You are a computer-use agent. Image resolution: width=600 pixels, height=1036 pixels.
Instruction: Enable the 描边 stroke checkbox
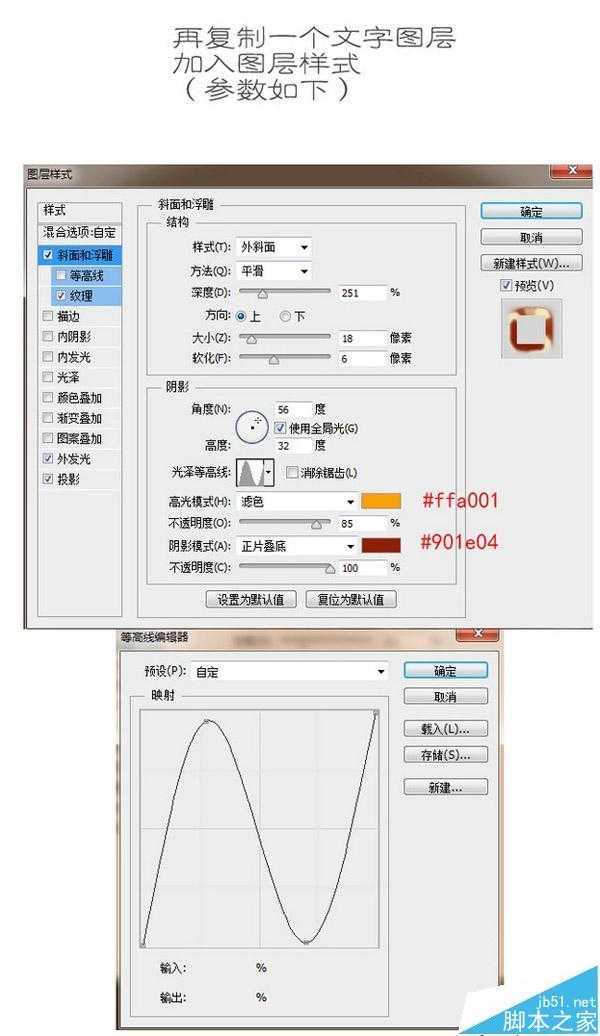coord(49,316)
